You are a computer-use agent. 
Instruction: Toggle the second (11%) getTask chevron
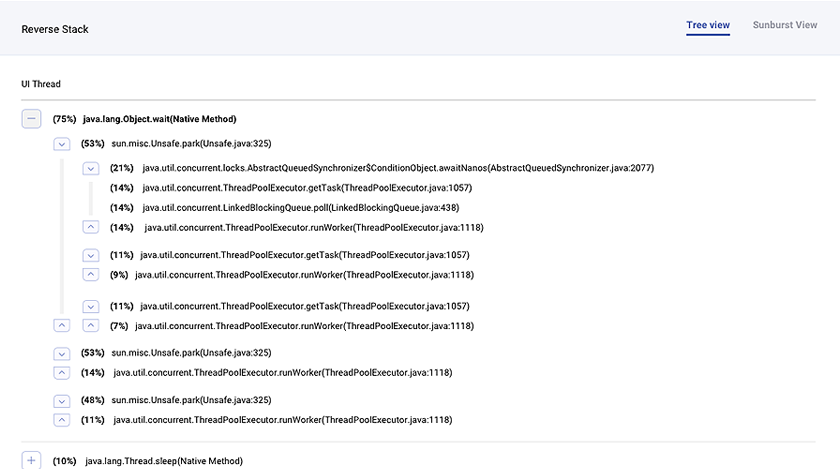click(x=91, y=306)
